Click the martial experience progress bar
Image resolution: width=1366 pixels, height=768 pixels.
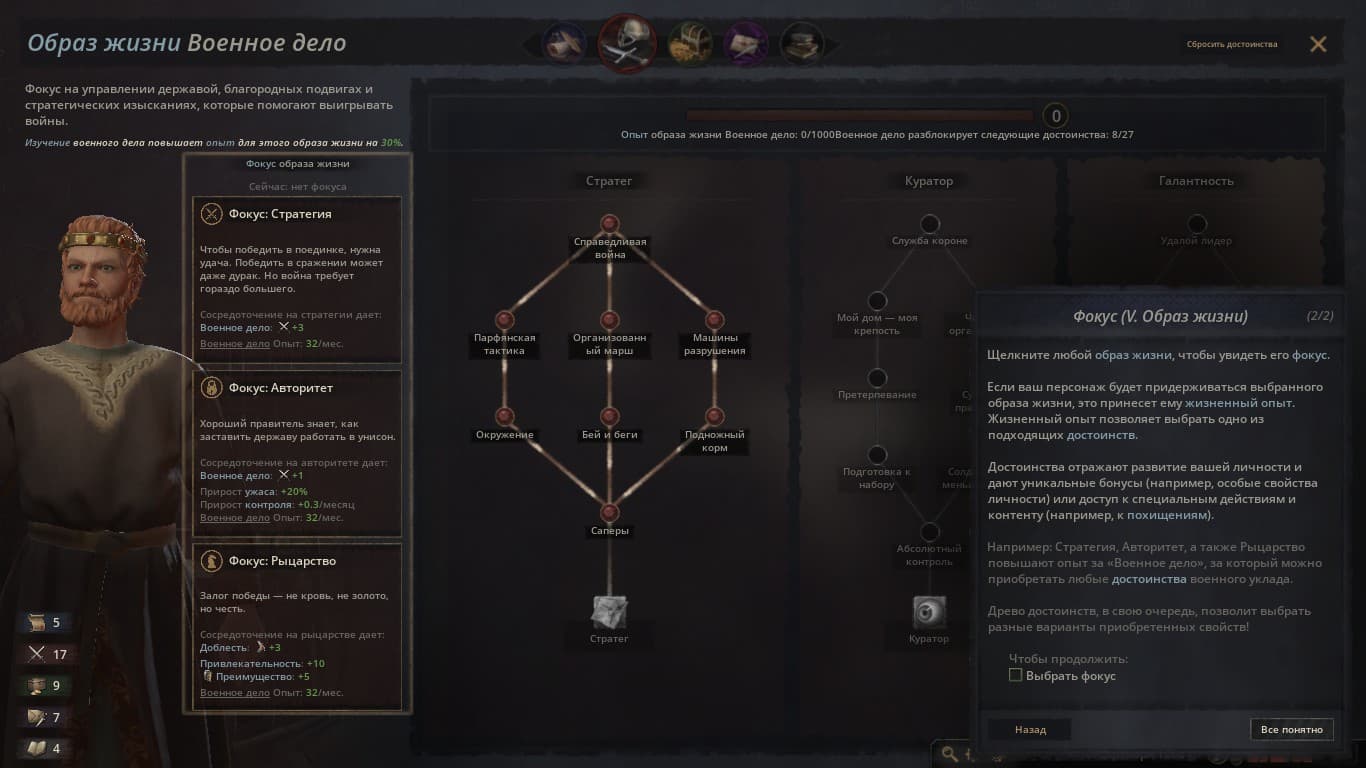(860, 116)
